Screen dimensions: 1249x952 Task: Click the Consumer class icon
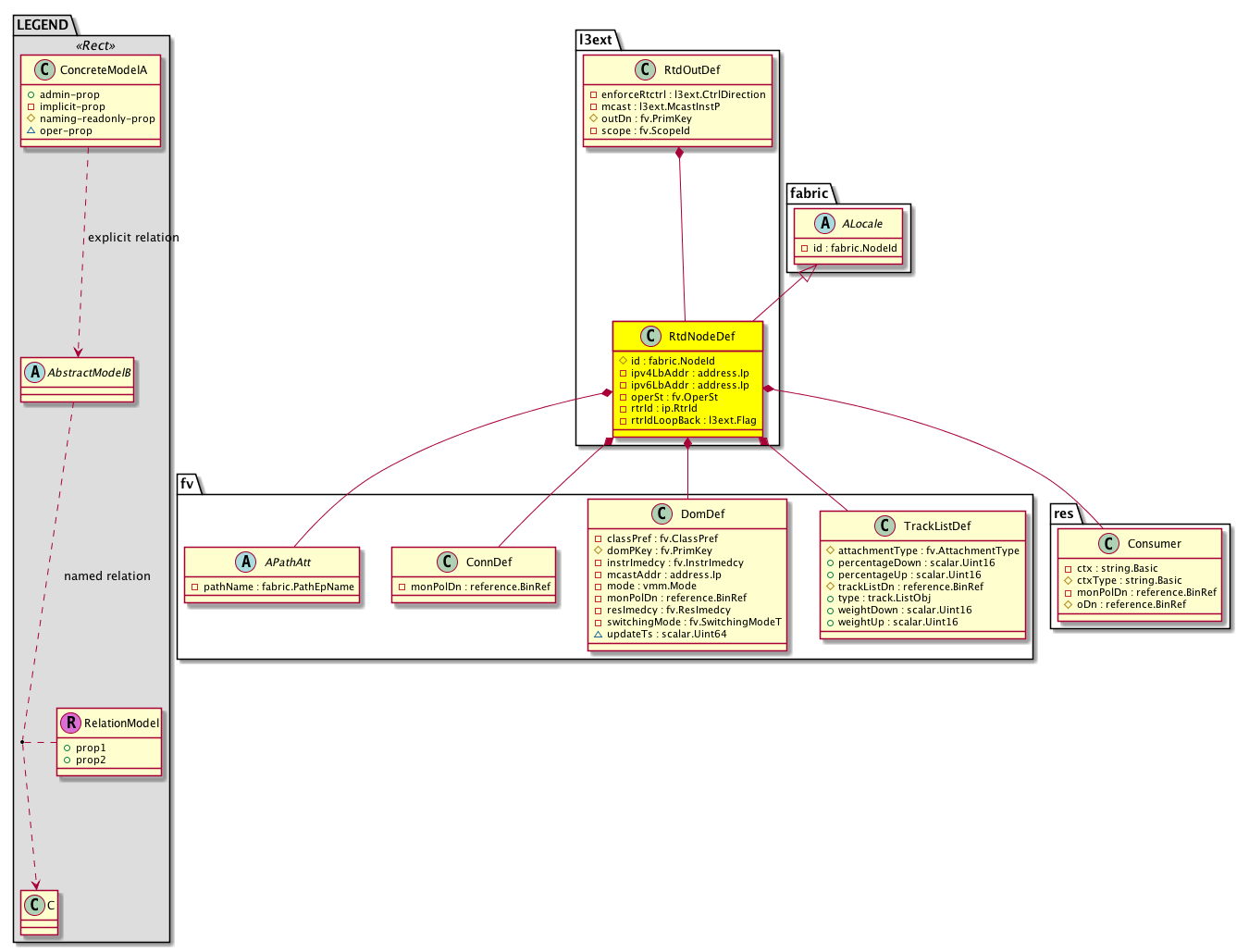point(1108,544)
